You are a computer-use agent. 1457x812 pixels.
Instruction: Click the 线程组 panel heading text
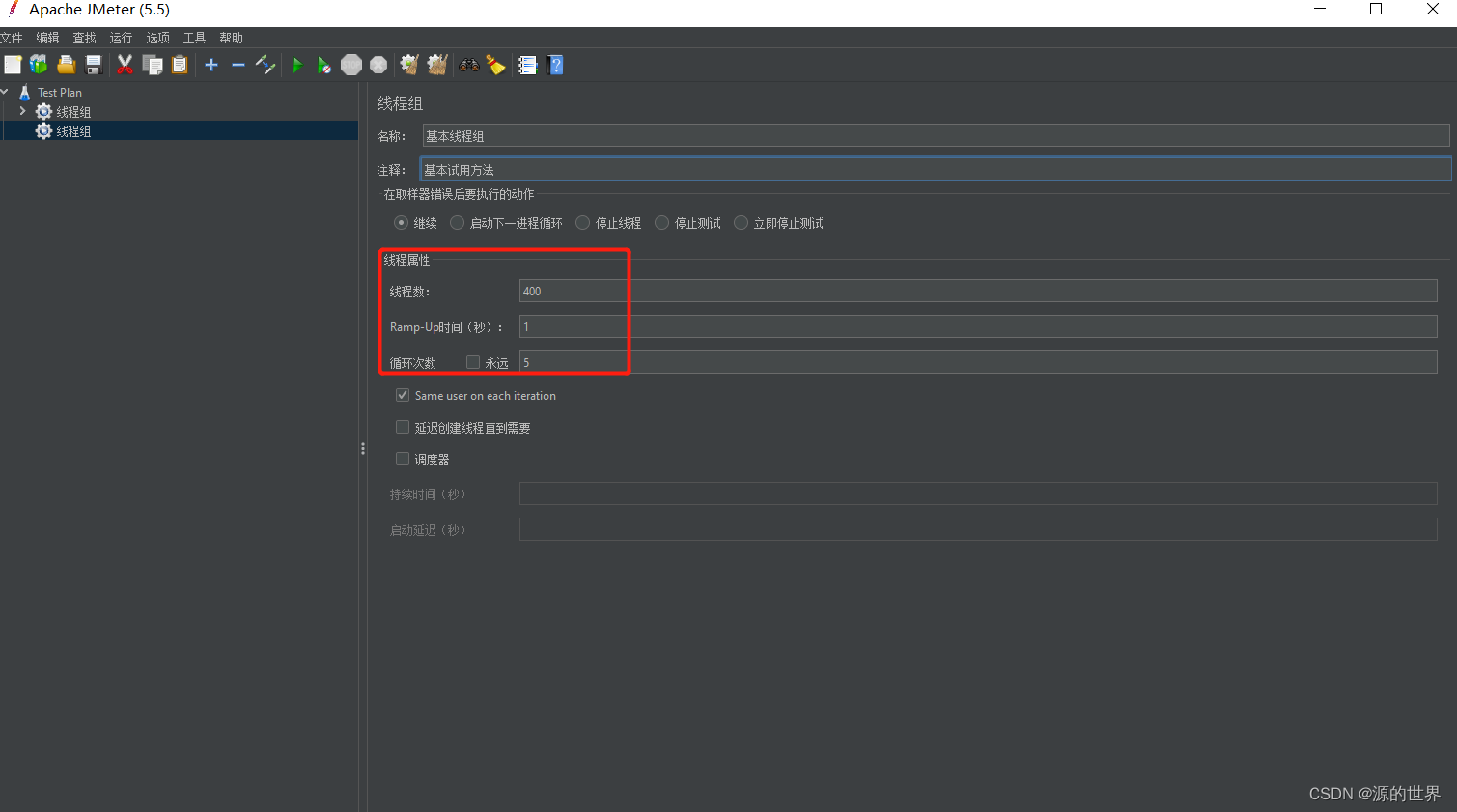click(400, 103)
